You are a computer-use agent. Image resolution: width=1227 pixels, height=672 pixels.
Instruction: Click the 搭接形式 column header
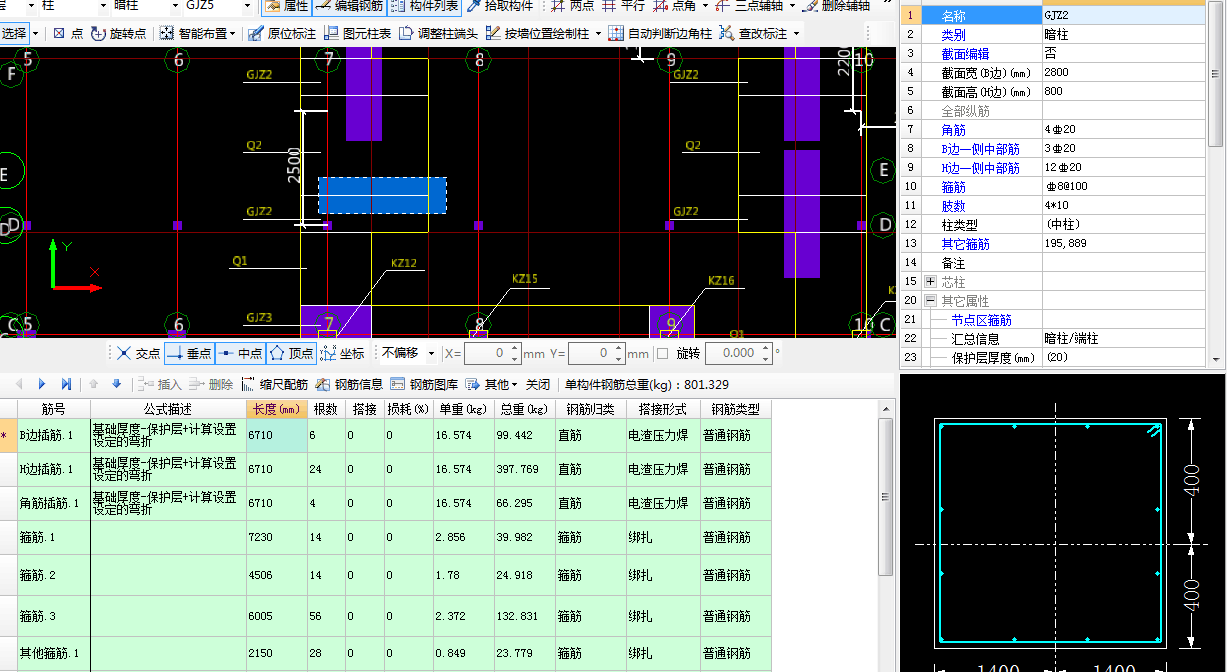click(662, 409)
